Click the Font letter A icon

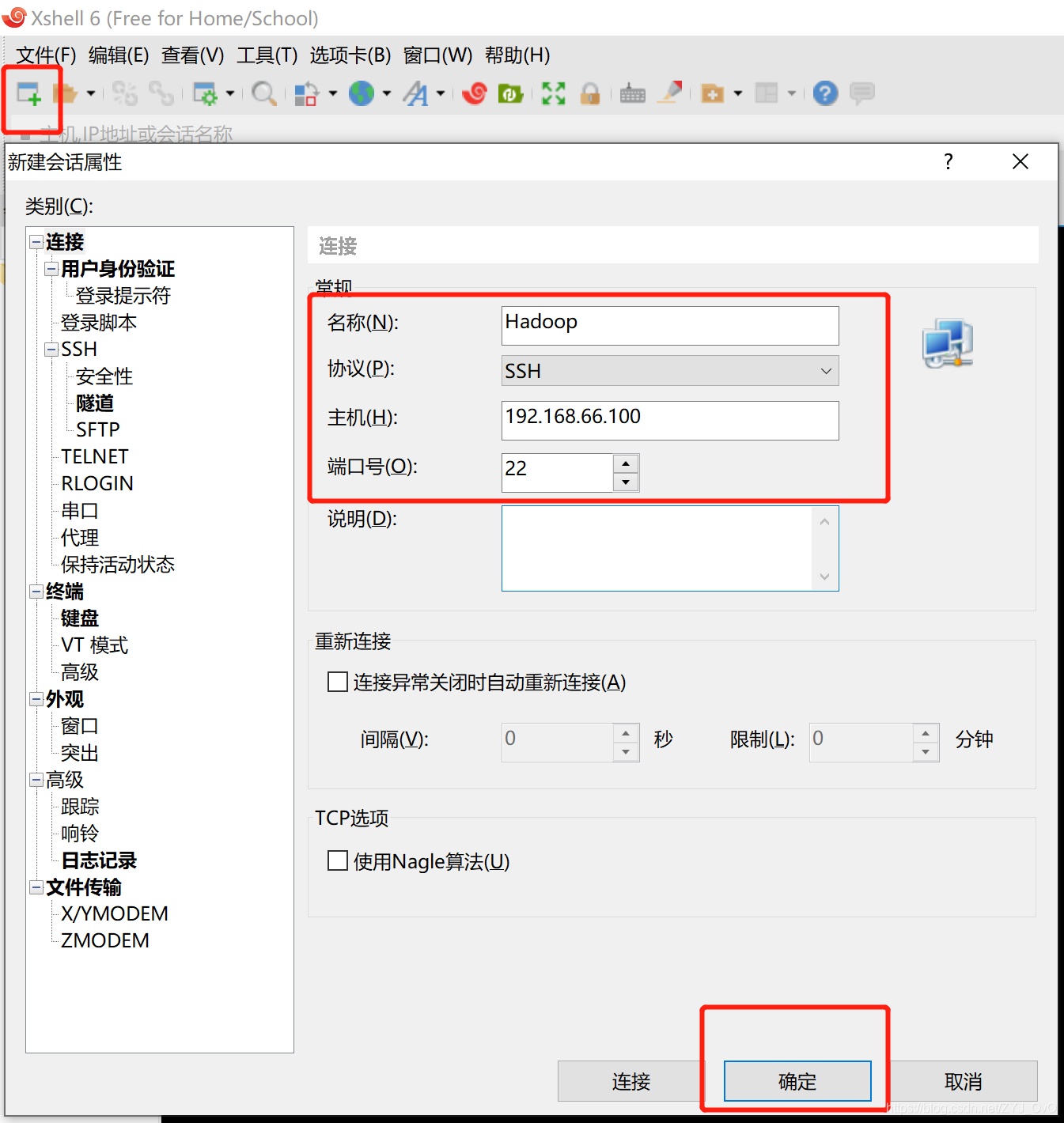pos(416,93)
